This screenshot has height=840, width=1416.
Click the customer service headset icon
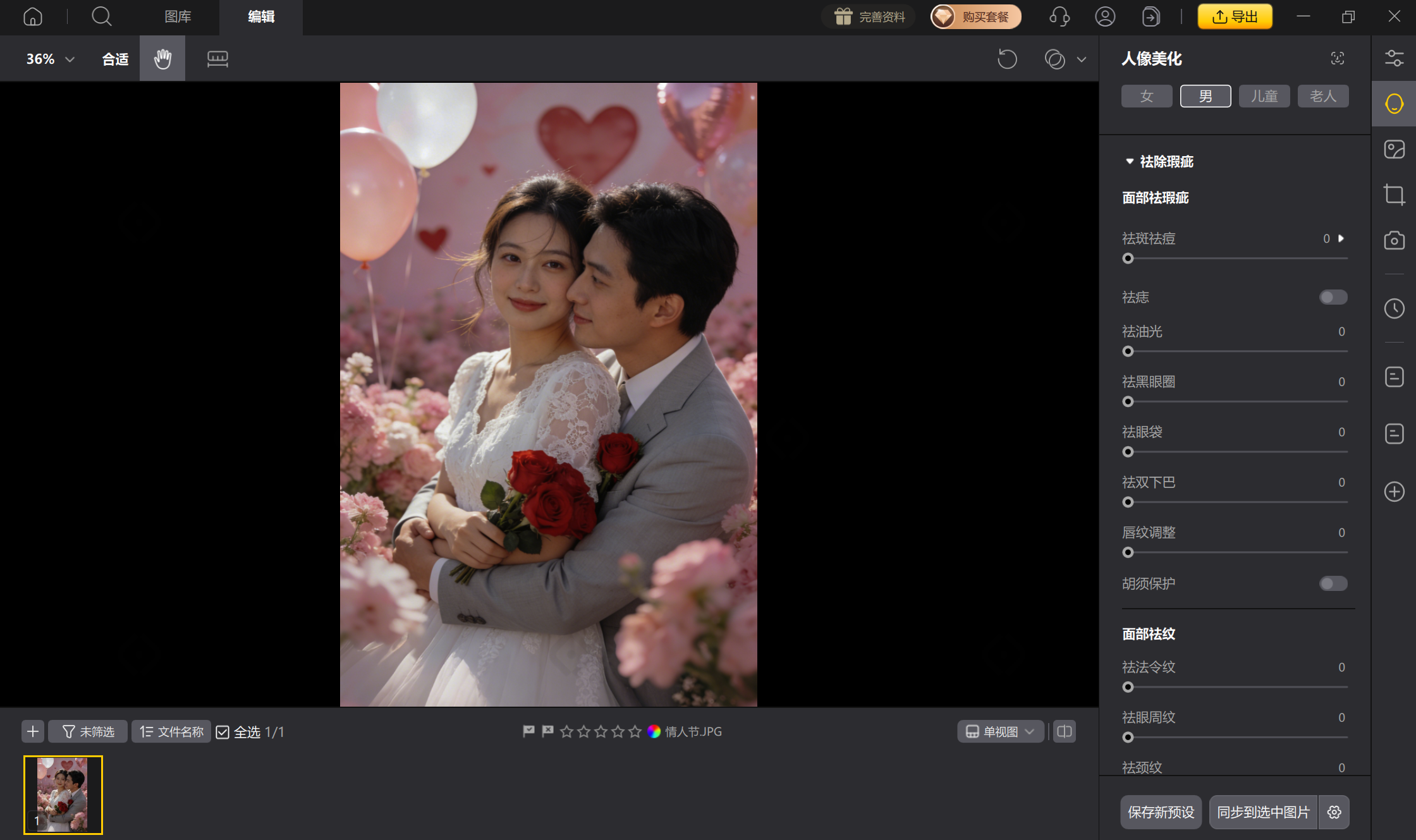(x=1059, y=17)
